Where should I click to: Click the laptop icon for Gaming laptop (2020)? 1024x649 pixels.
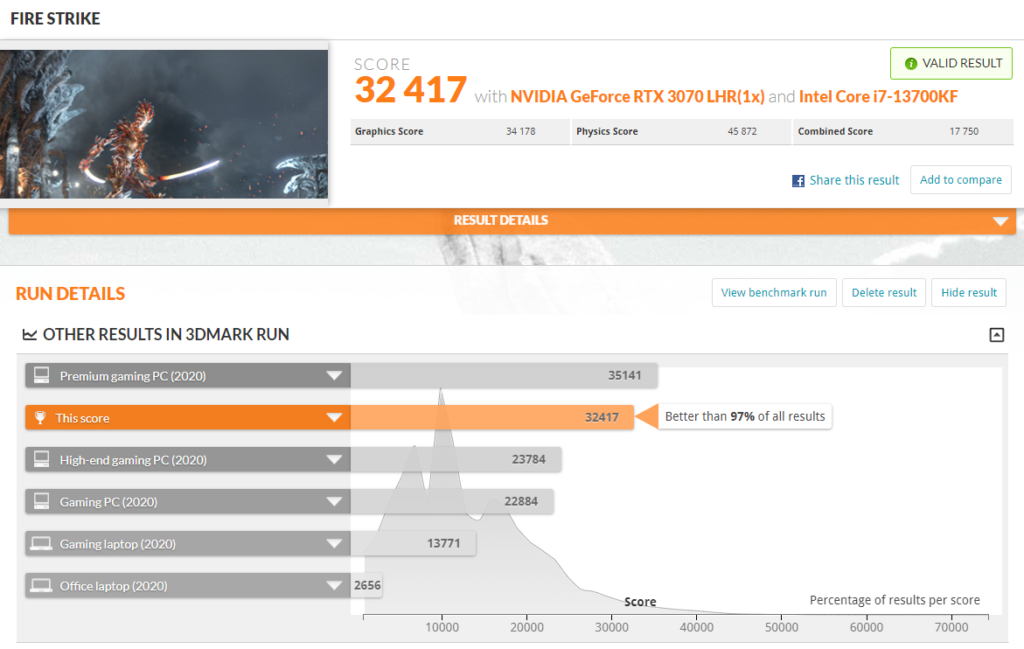[x=41, y=543]
